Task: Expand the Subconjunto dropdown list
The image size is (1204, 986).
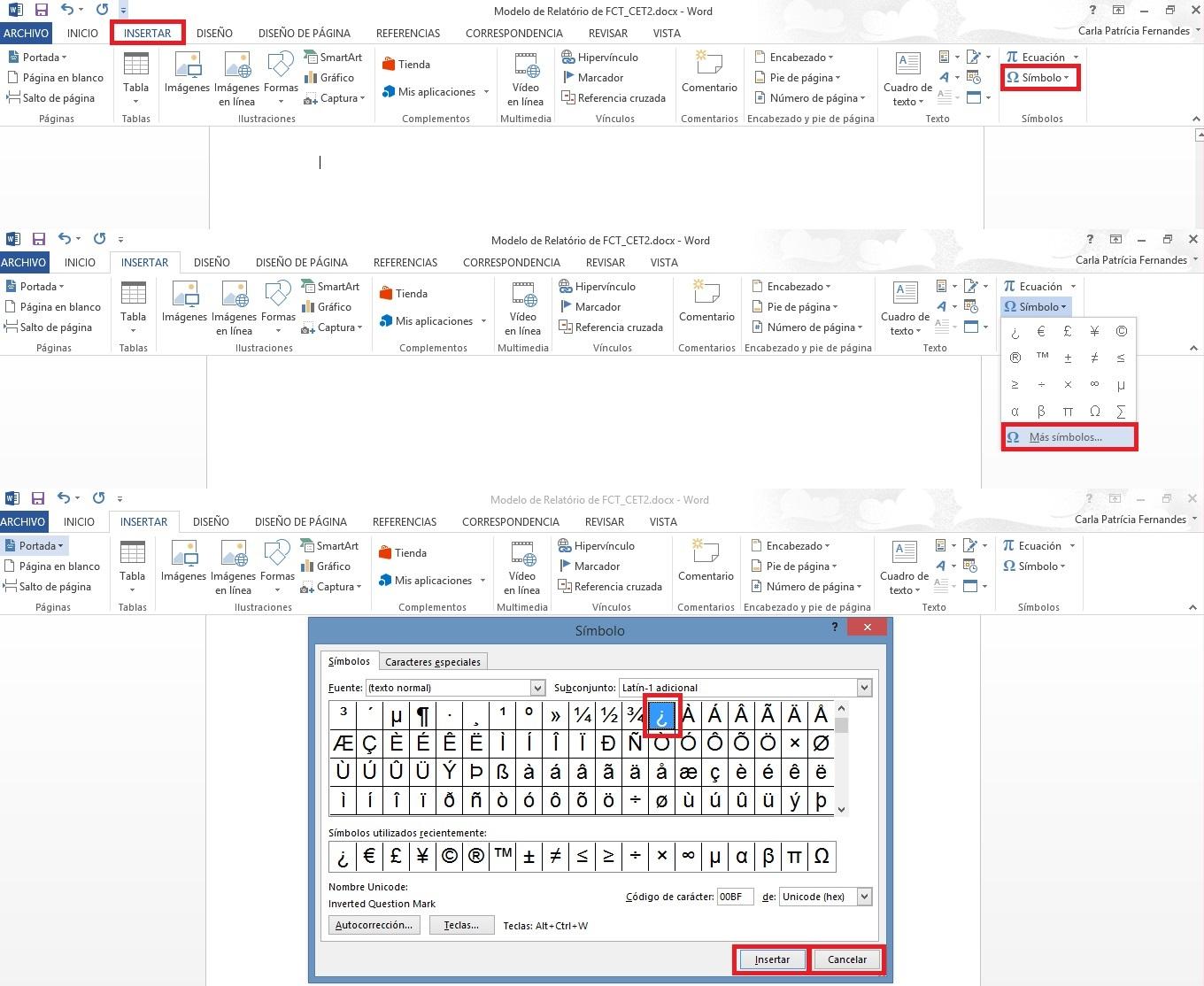Action: coord(864,688)
